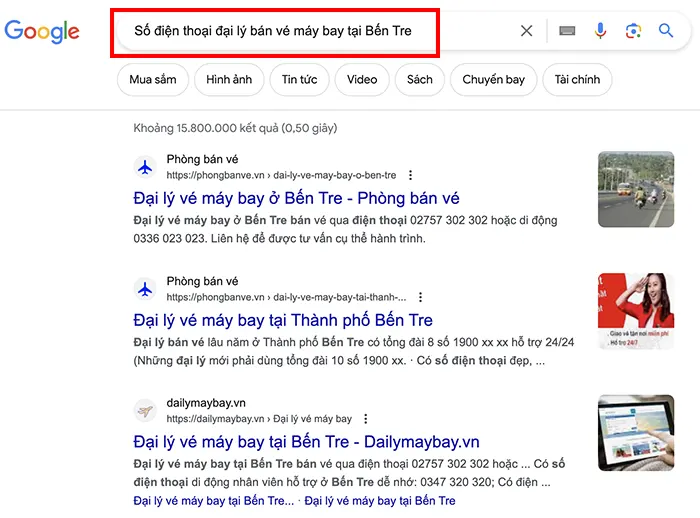The image size is (700, 518).
Task: Select the Chuyến bay filter
Action: [x=493, y=79]
